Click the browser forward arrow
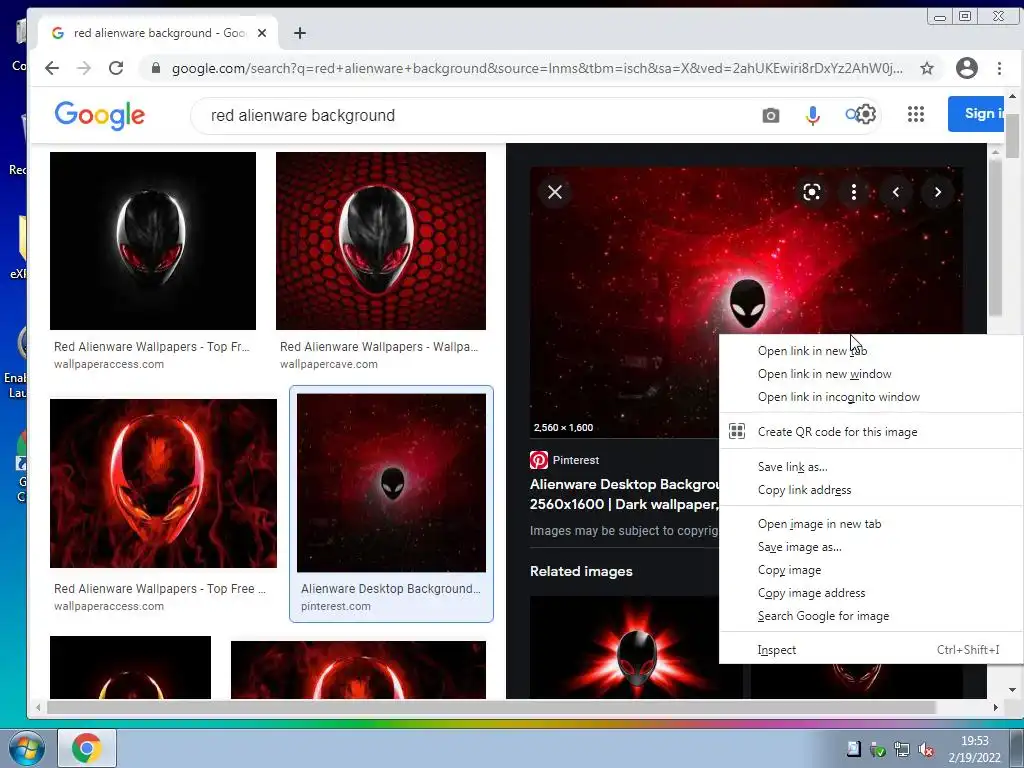The image size is (1024, 768). (x=84, y=68)
